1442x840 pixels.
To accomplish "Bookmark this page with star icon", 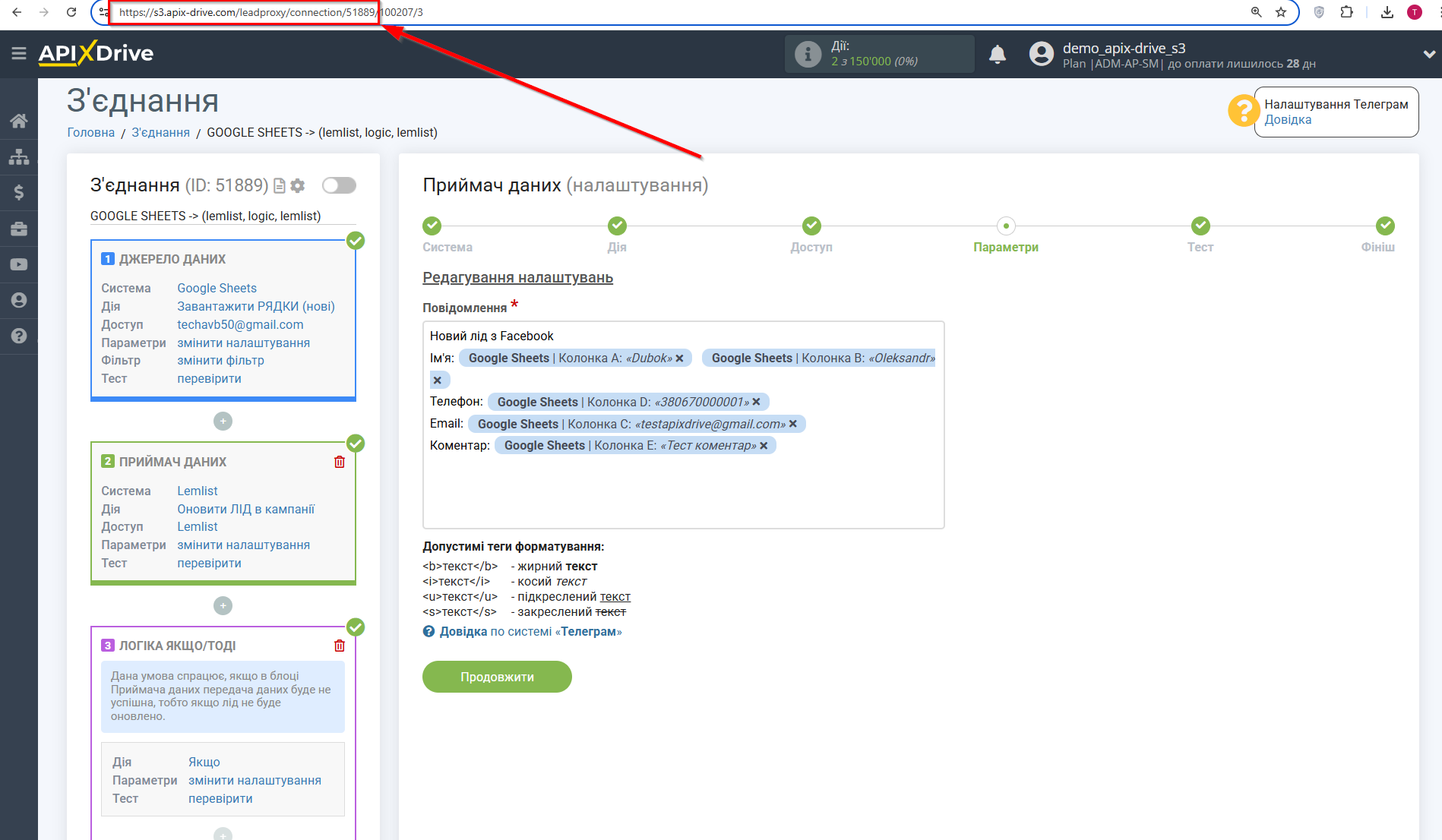I will pos(1281,12).
